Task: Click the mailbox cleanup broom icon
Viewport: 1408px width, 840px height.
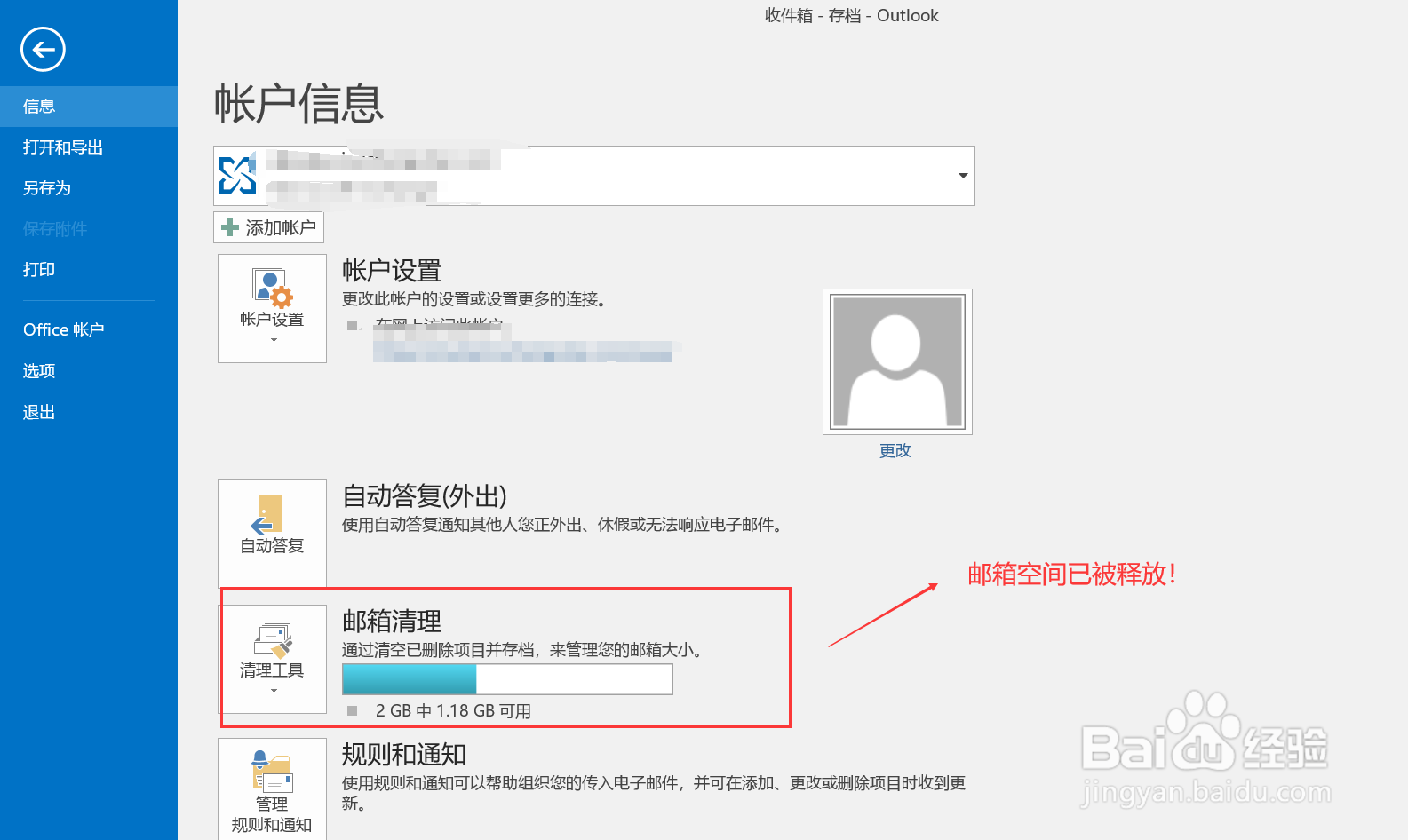Action: [274, 640]
